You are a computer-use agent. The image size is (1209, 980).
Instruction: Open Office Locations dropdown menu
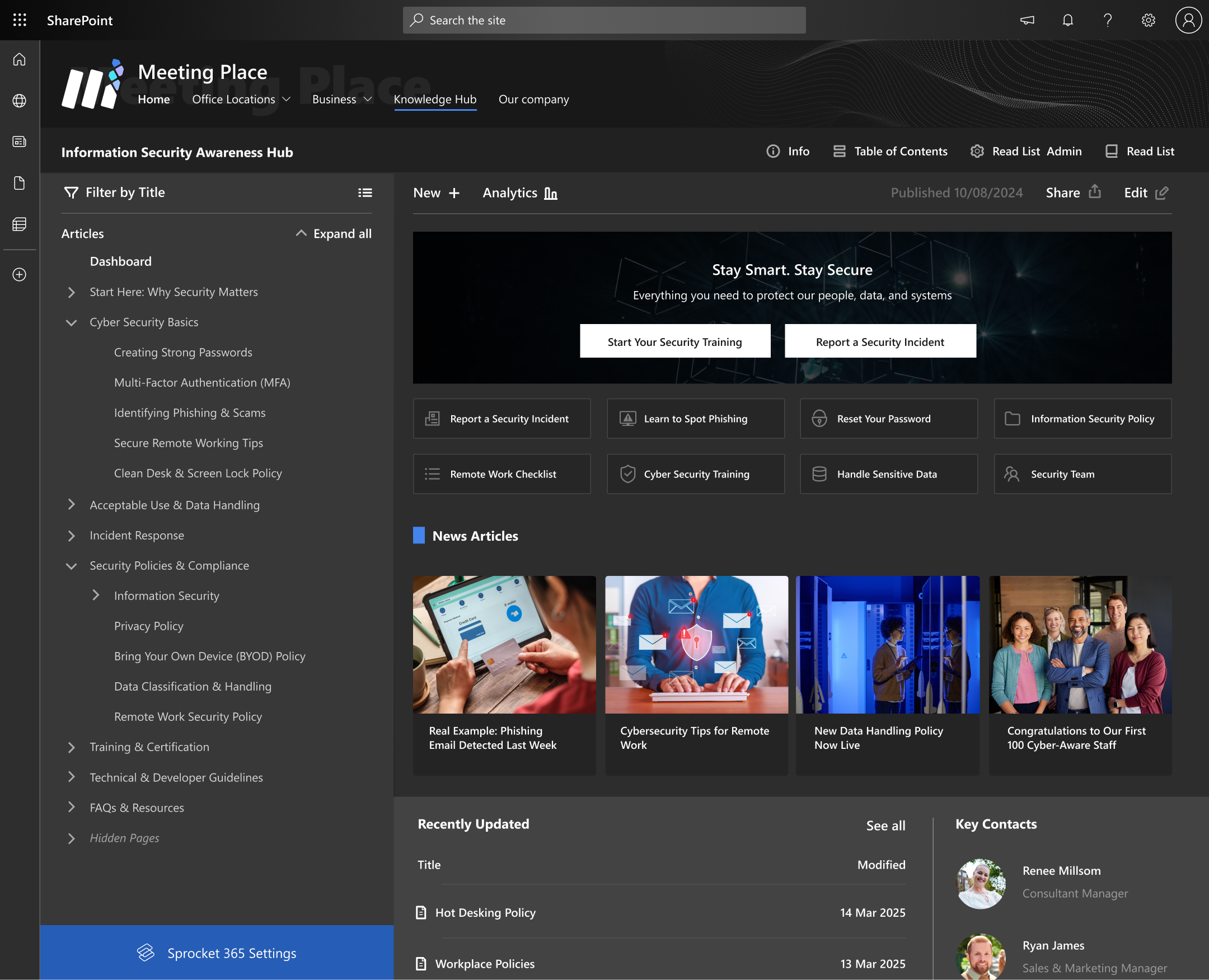241,100
